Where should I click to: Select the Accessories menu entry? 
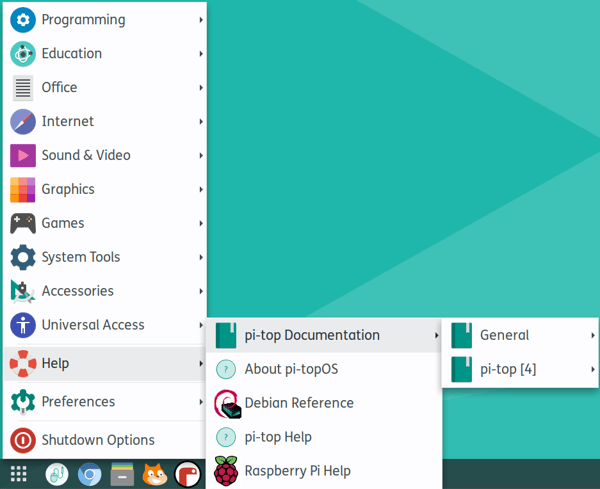tap(105, 291)
